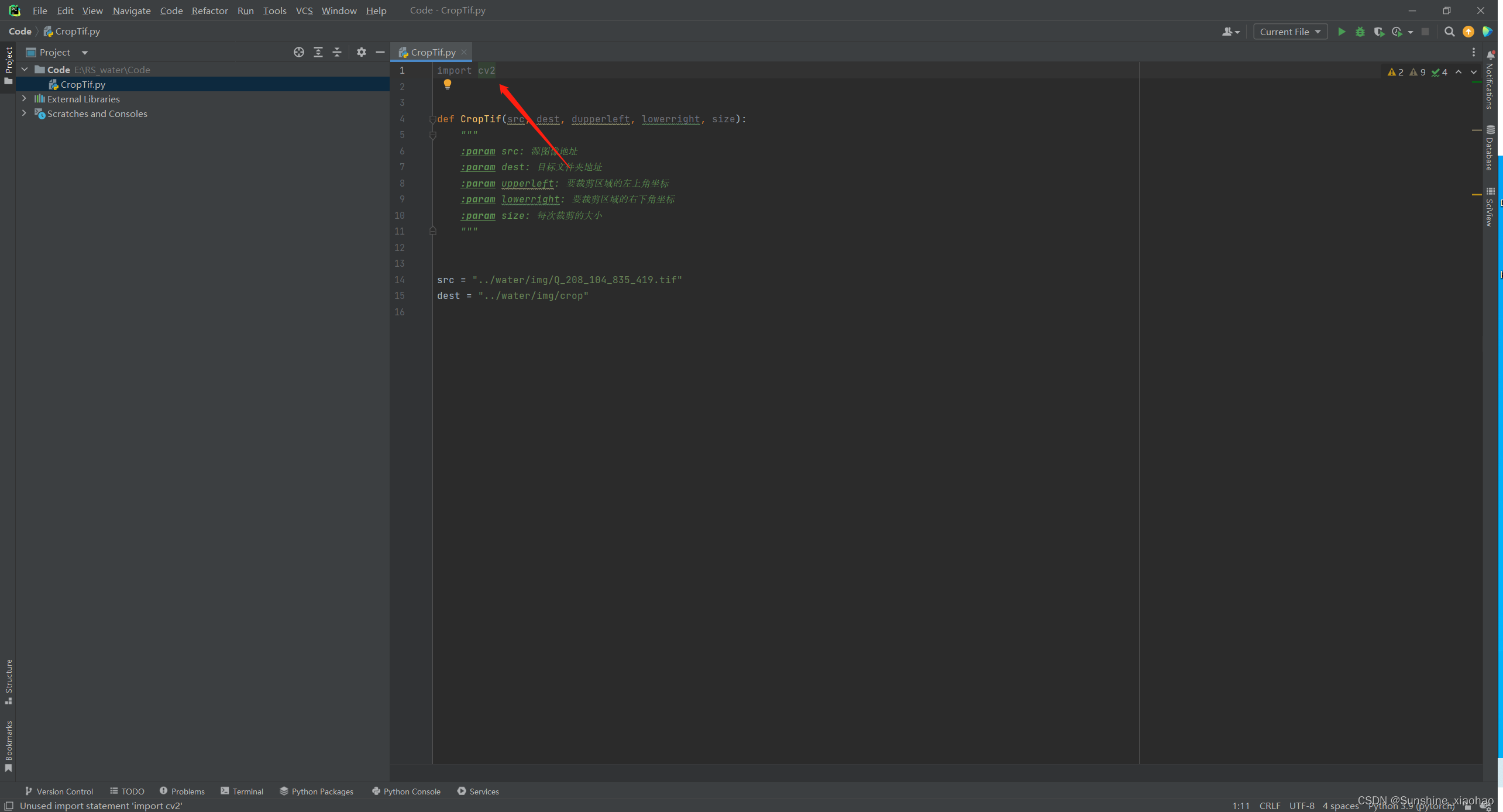Start debugging with the bug icon
The width and height of the screenshot is (1503, 812).
pyautogui.click(x=1360, y=32)
